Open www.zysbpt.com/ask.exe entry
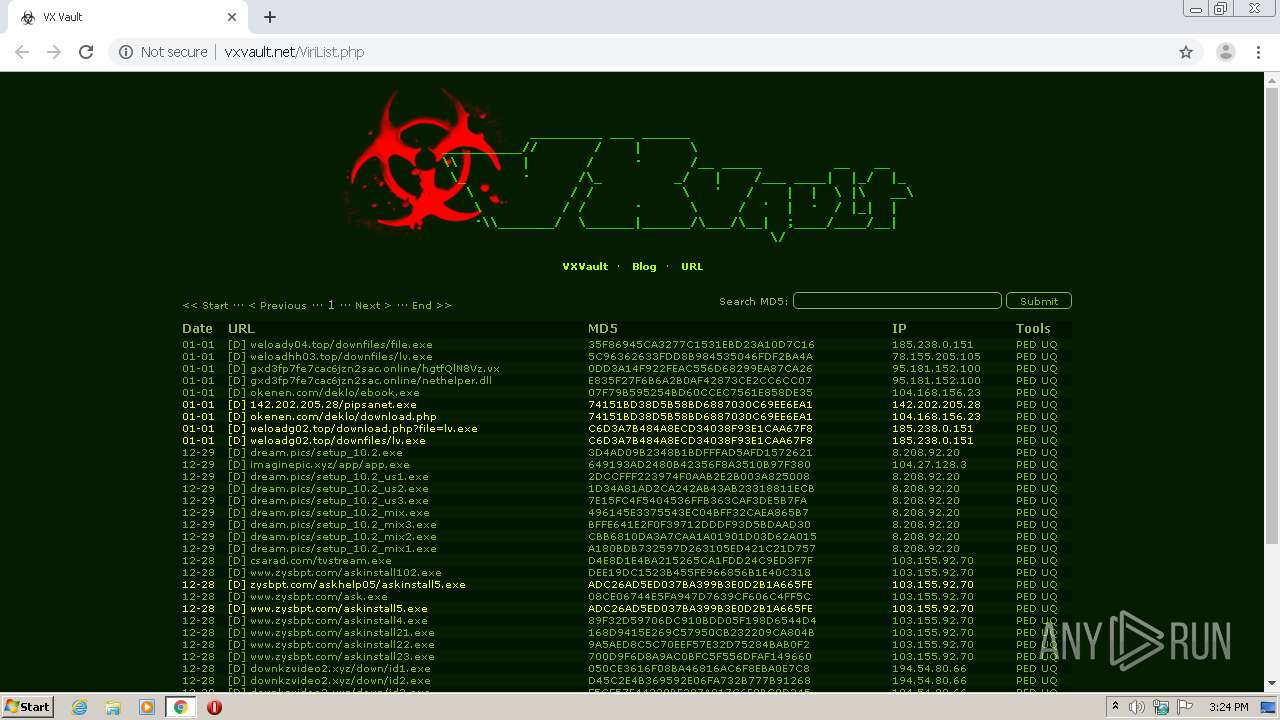Screen dimensions: 1280x720 point(318,597)
